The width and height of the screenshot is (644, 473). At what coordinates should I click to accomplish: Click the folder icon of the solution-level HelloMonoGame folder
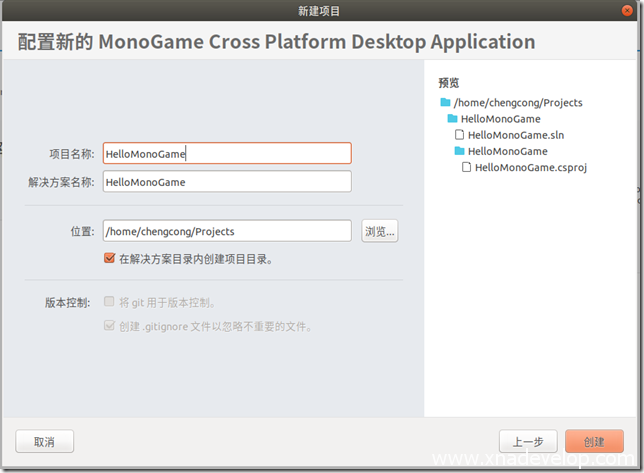(x=452, y=119)
